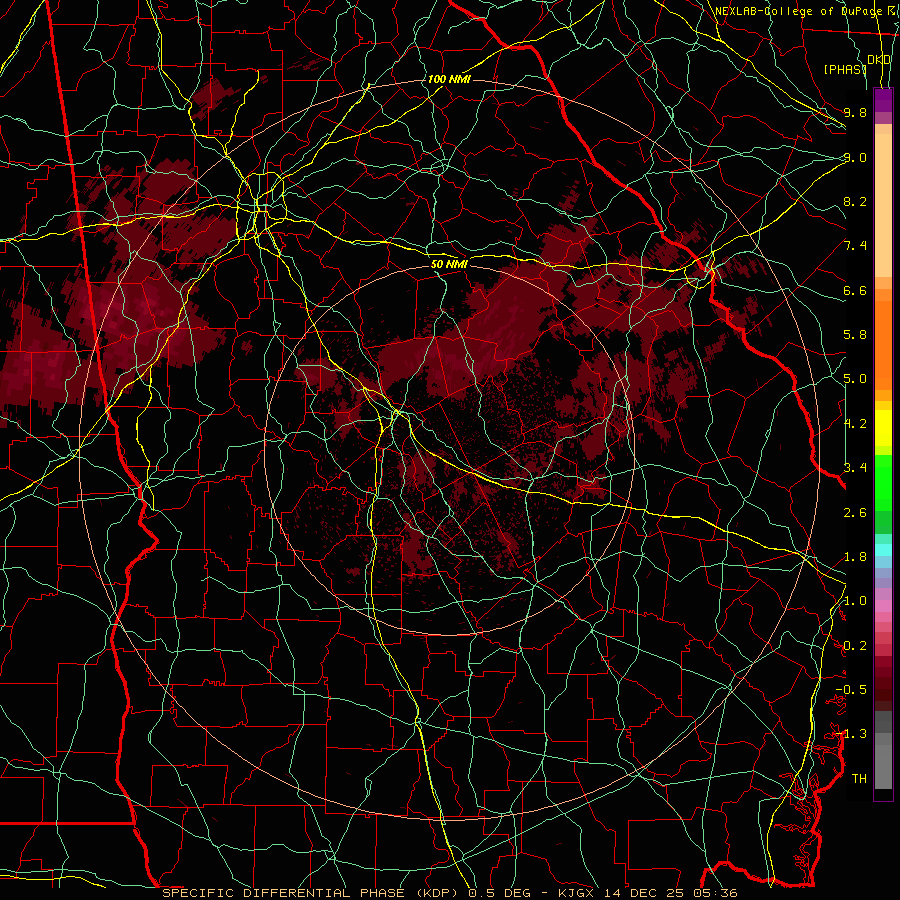Viewport: 900px width, 900px height.
Task: Click the "NEXLAB-College of DuPage" header text
Action: click(x=800, y=11)
